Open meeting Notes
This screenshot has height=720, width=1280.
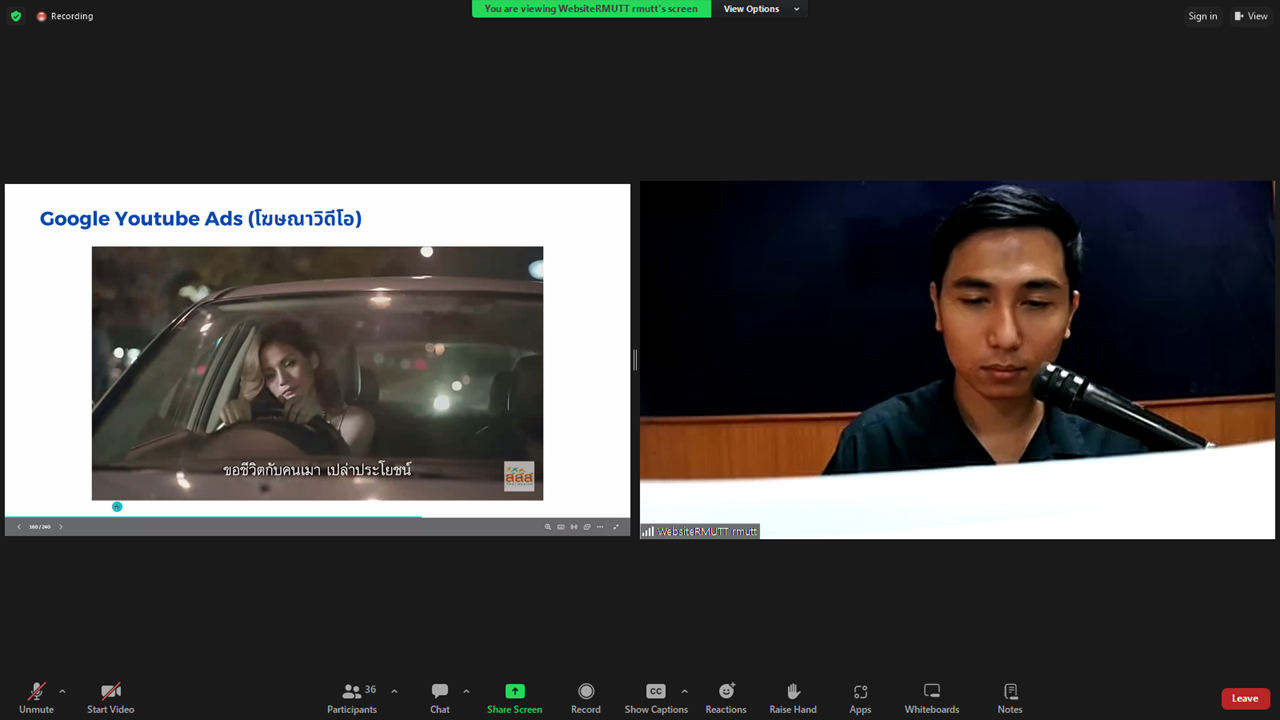point(1010,698)
